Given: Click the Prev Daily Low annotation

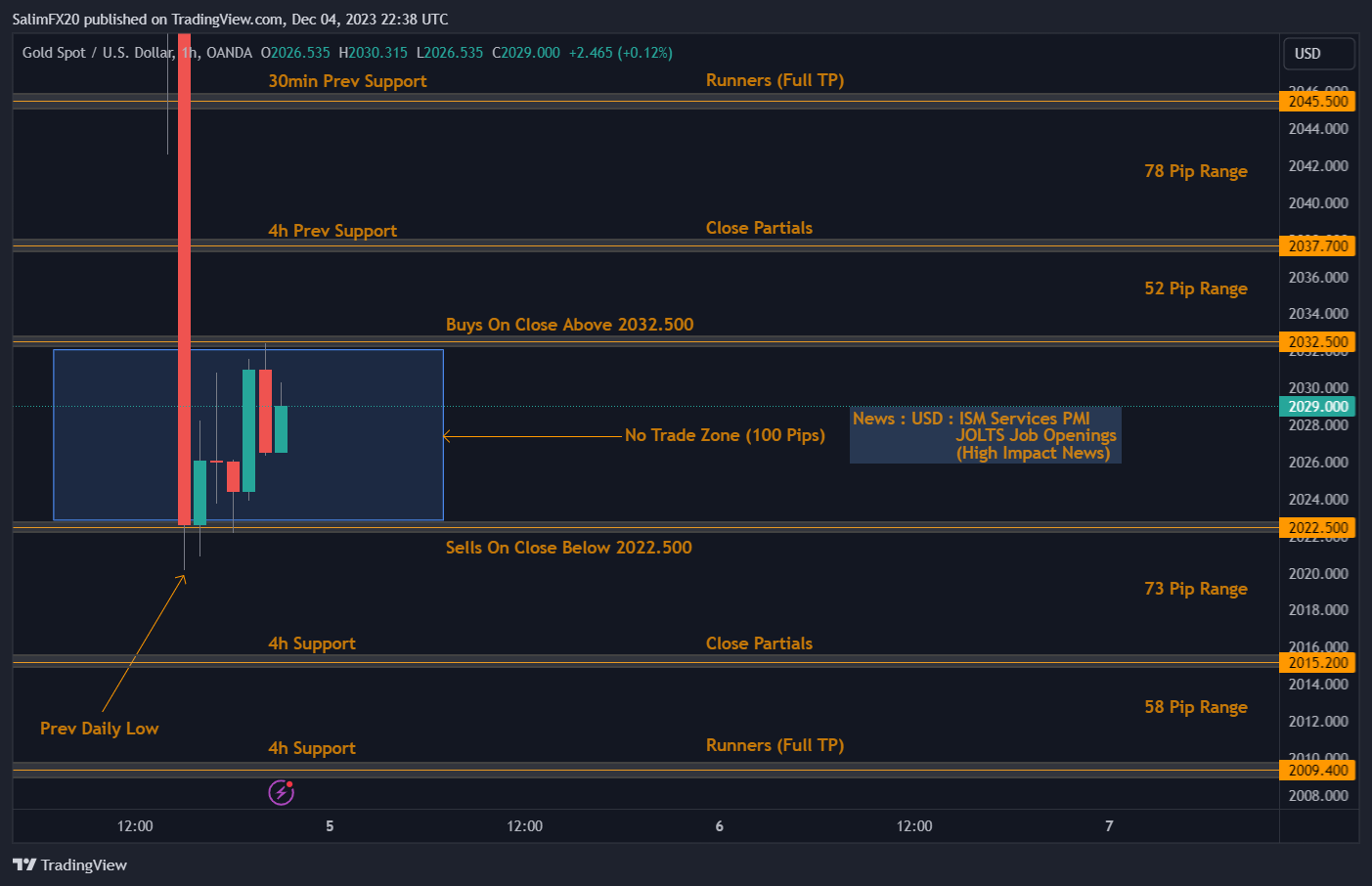Looking at the screenshot, I should coord(99,729).
